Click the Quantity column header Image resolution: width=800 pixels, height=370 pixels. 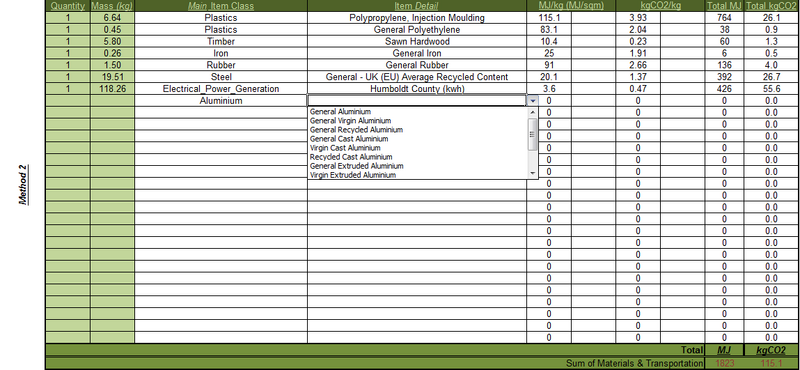(68, 6)
